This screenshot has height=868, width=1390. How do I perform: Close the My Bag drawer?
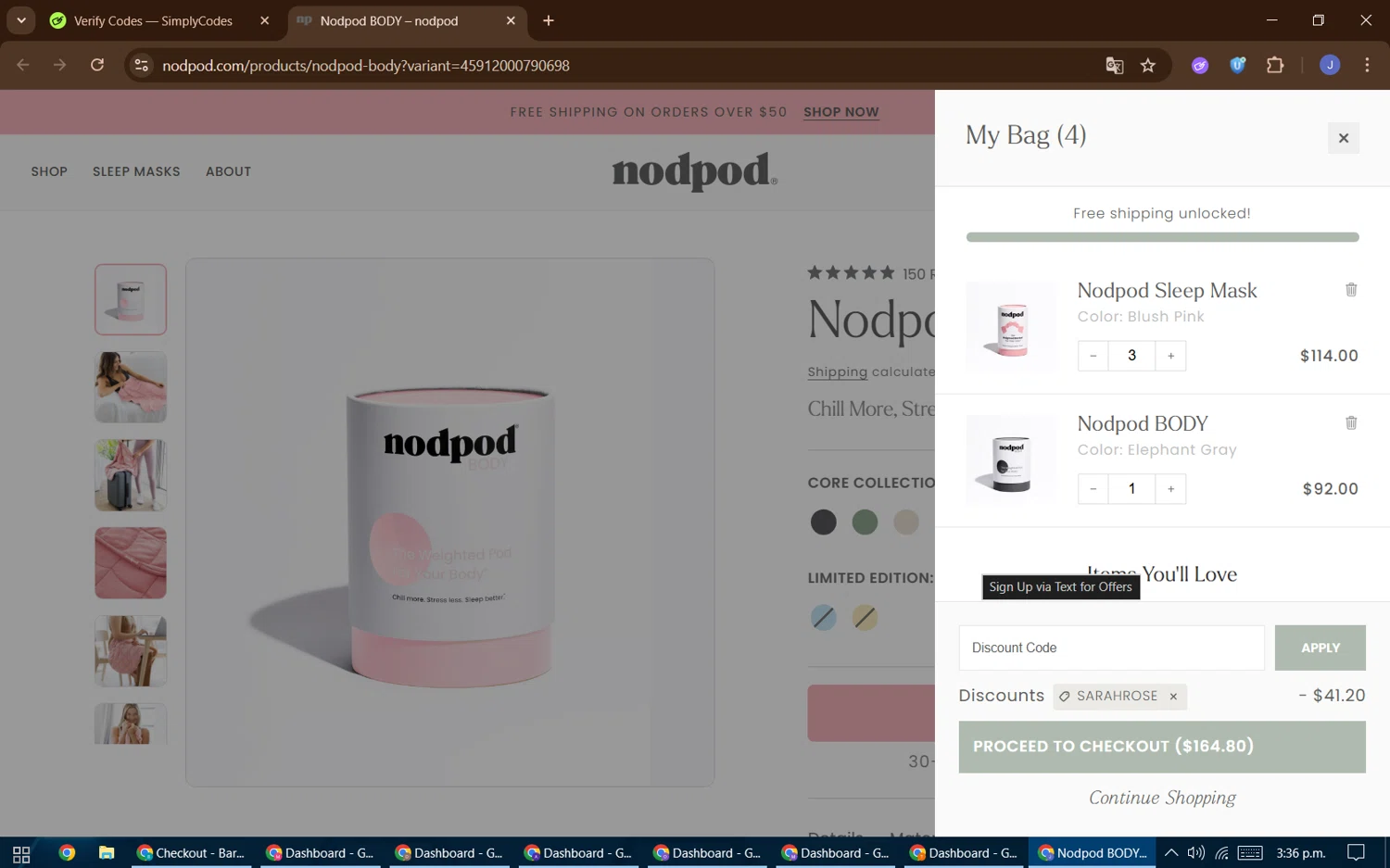(x=1343, y=138)
